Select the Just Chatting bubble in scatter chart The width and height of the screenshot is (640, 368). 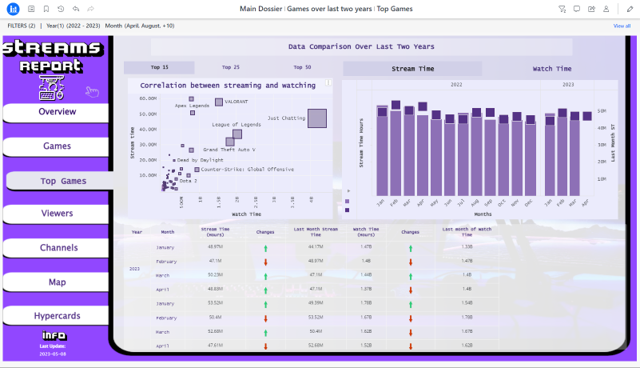[x=317, y=118]
